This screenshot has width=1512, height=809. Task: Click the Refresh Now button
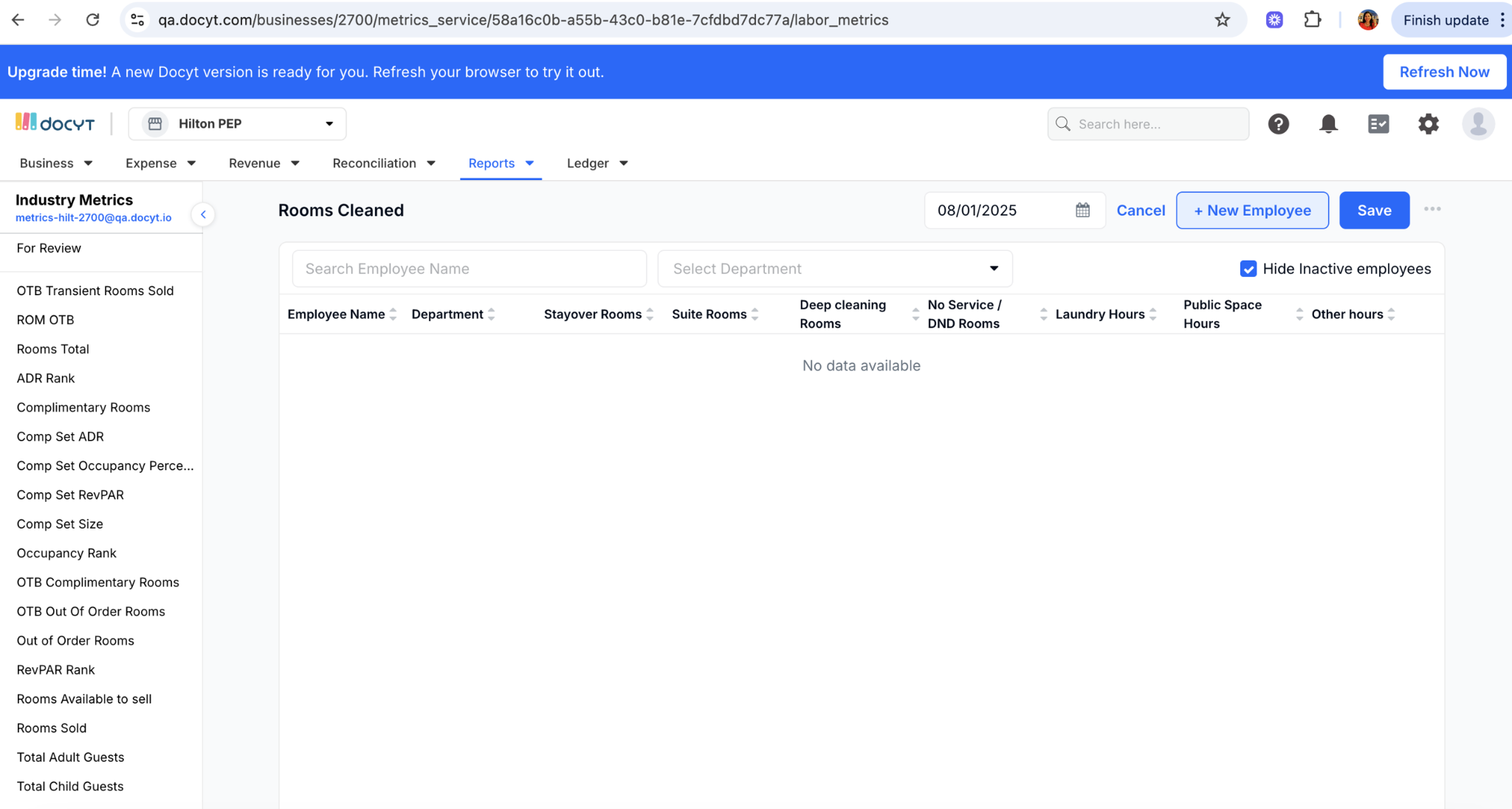coord(1443,72)
